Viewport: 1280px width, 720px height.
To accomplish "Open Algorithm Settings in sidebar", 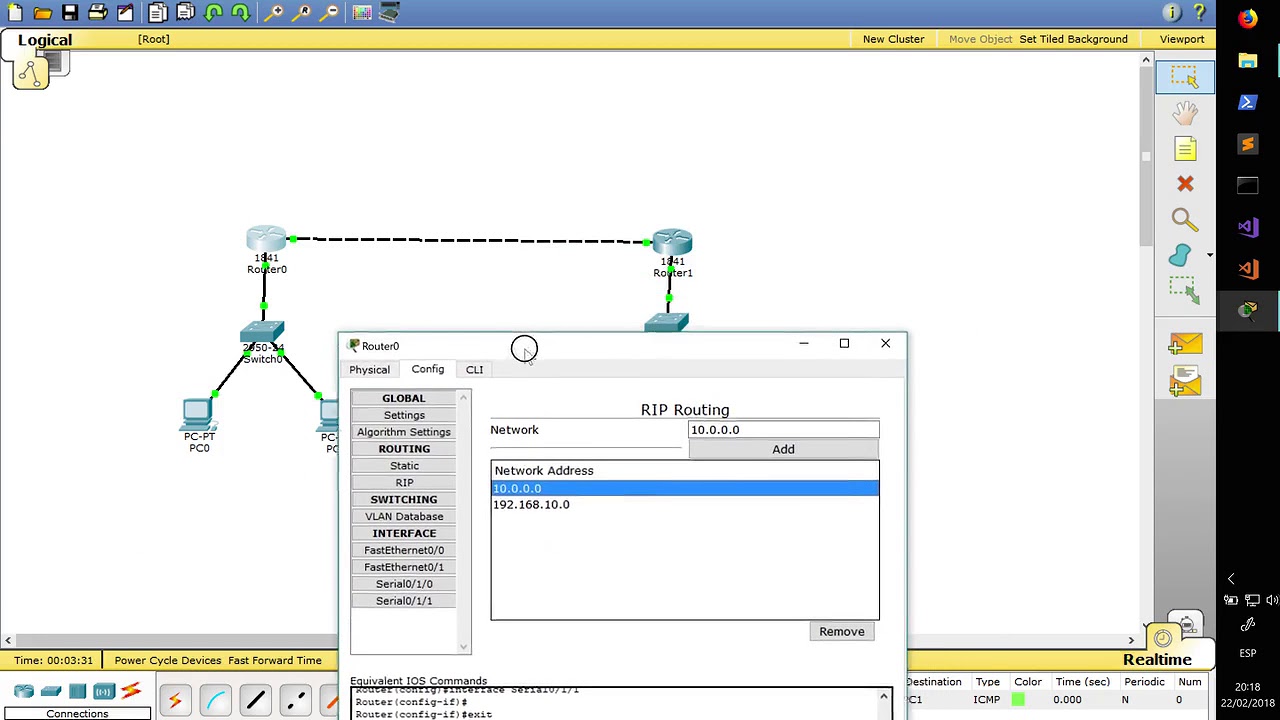I will (404, 432).
